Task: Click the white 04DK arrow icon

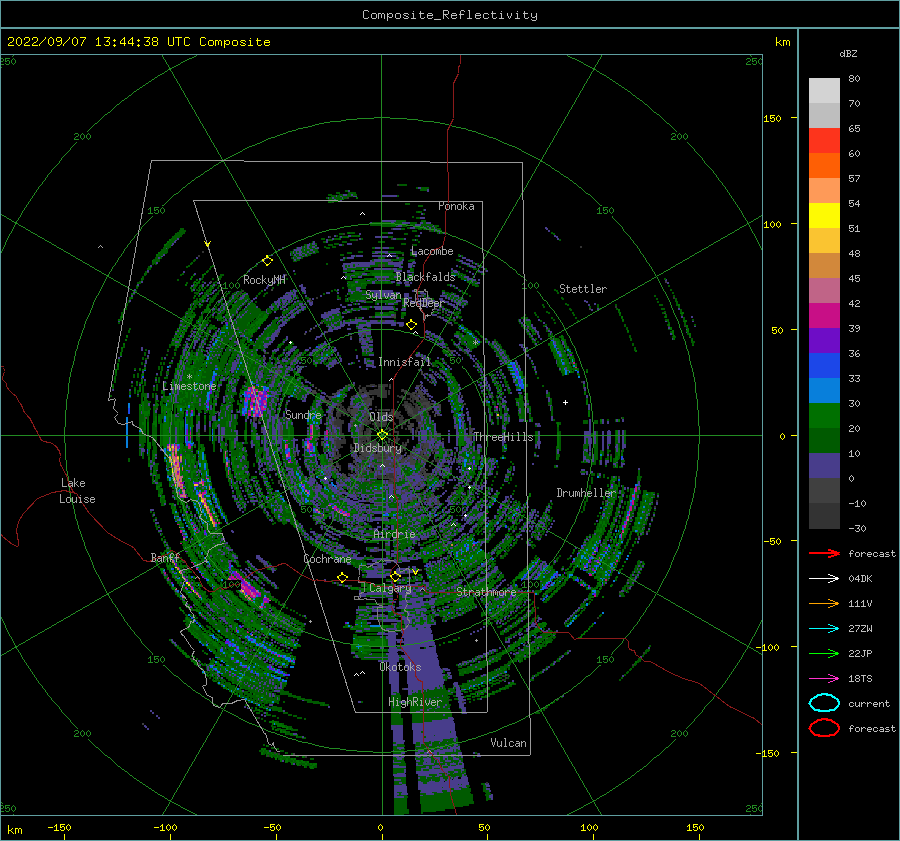Action: 824,578
